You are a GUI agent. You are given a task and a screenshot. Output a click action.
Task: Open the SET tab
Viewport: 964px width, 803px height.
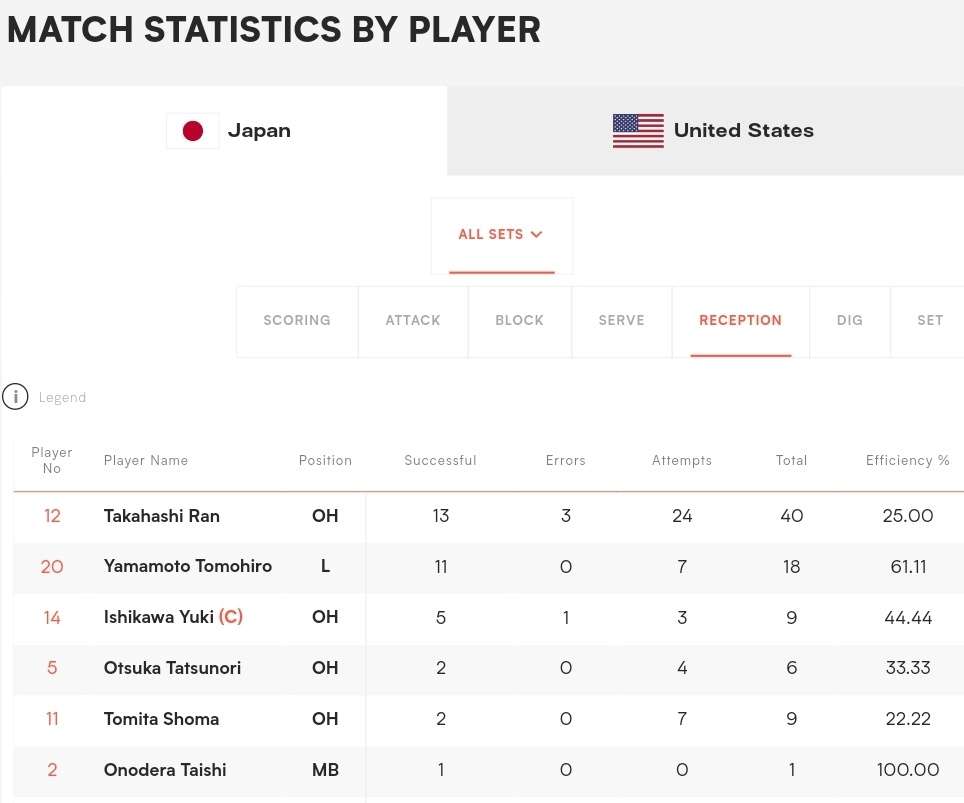point(930,321)
